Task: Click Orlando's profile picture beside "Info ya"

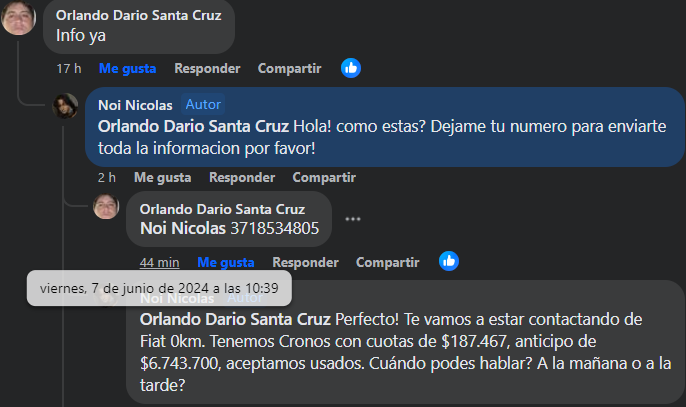Action: point(20,17)
